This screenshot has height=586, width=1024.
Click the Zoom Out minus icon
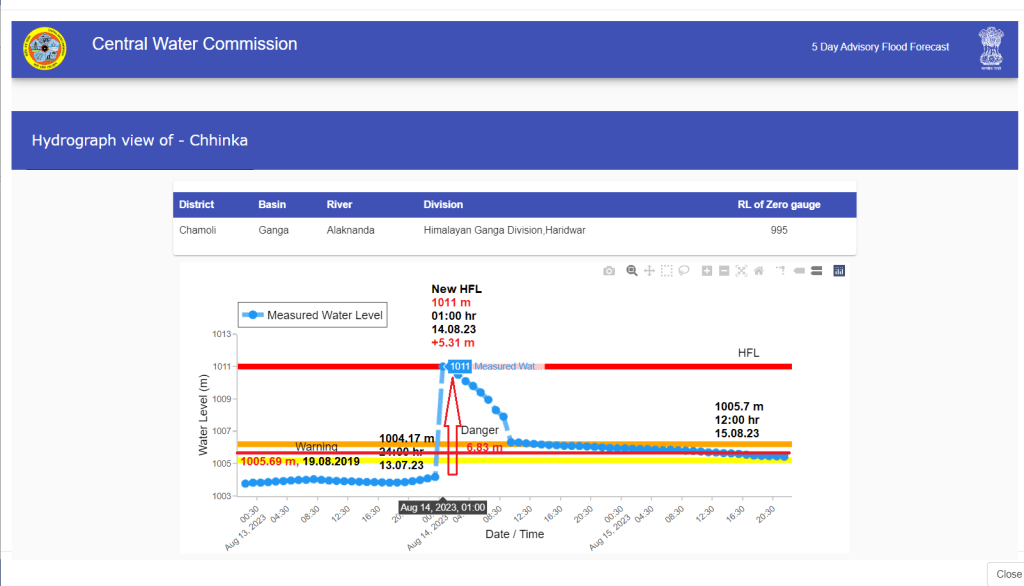click(724, 271)
